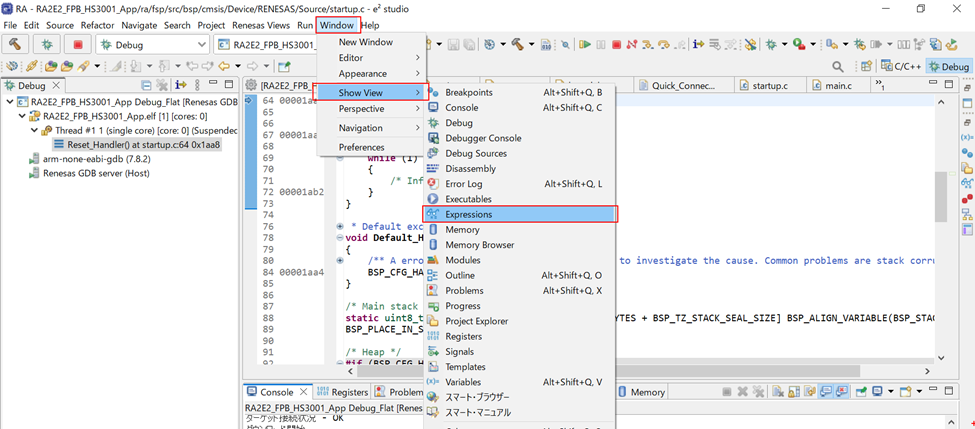
Task: Select New Window in Window menu
Action: (x=371, y=42)
